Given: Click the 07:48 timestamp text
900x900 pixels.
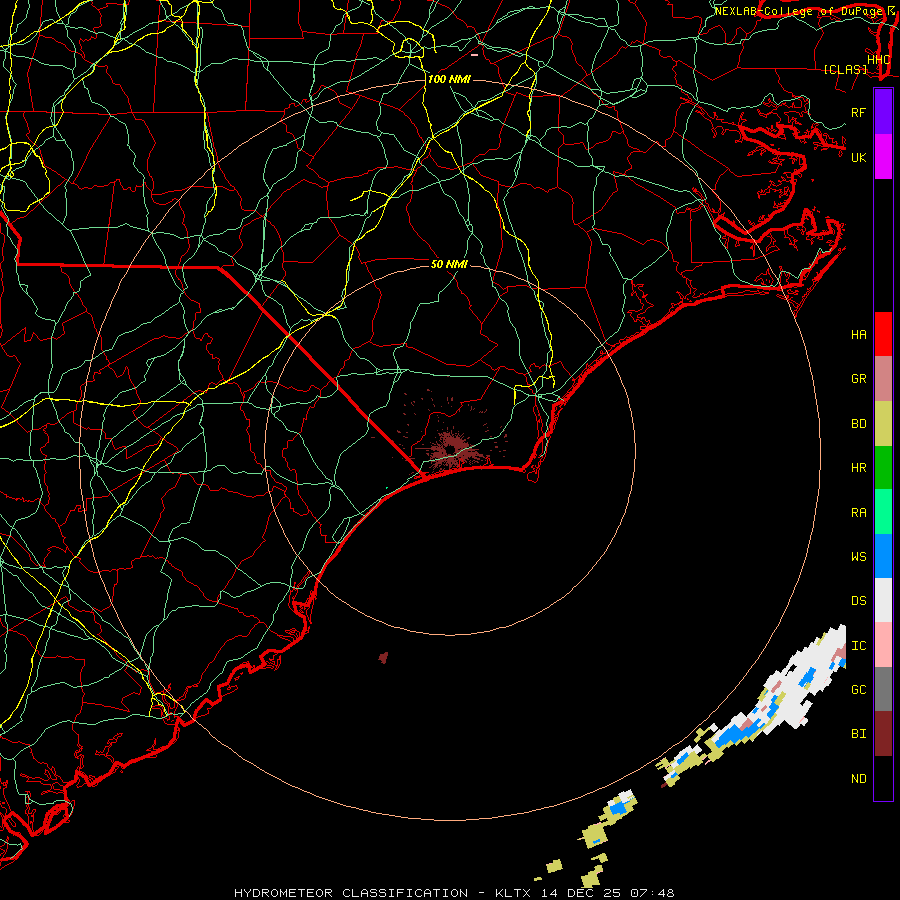Looking at the screenshot, I should (x=652, y=893).
